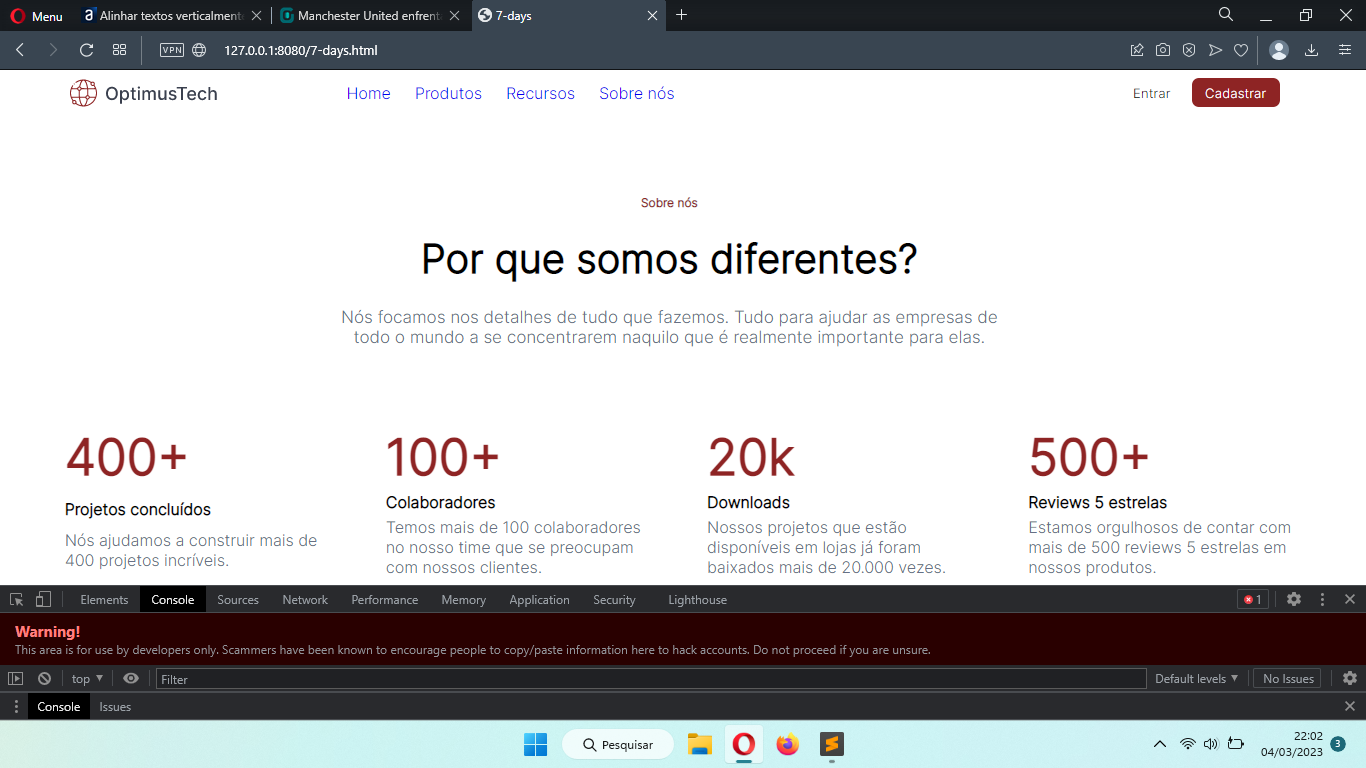Open the Speed Dial grid icon

pyautogui.click(x=119, y=50)
